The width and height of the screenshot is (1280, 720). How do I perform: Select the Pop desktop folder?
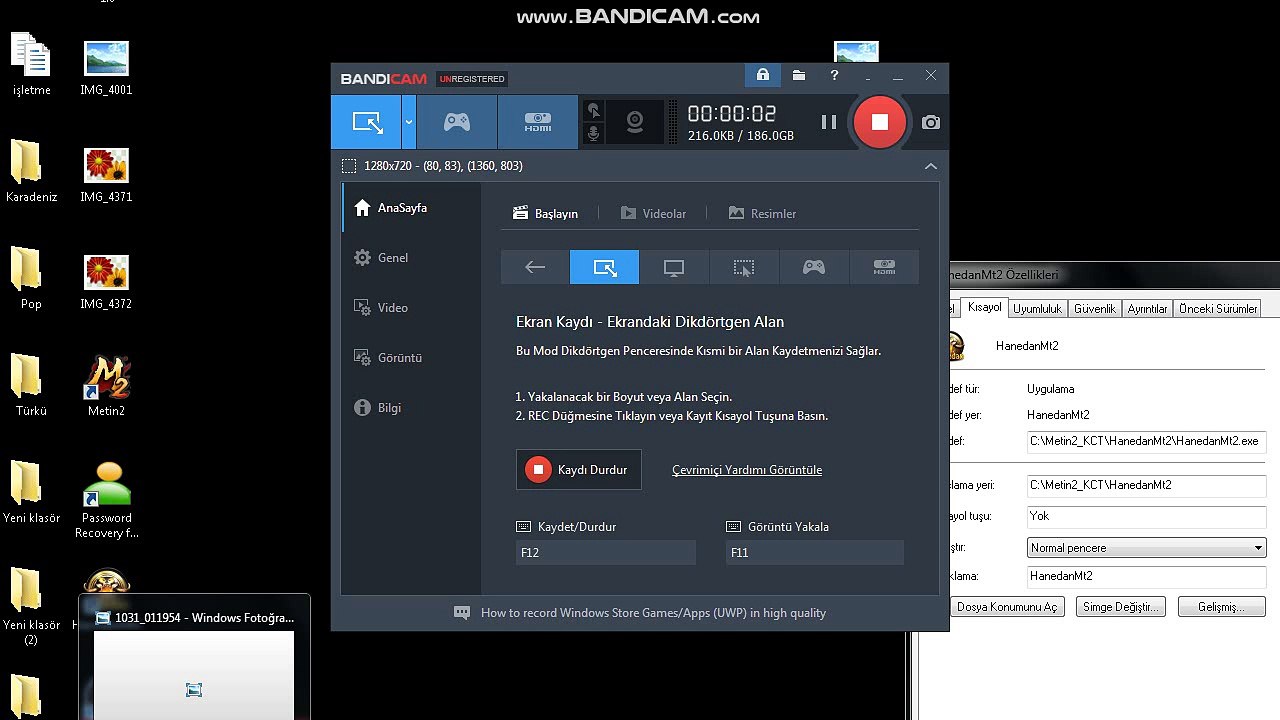pos(31,278)
